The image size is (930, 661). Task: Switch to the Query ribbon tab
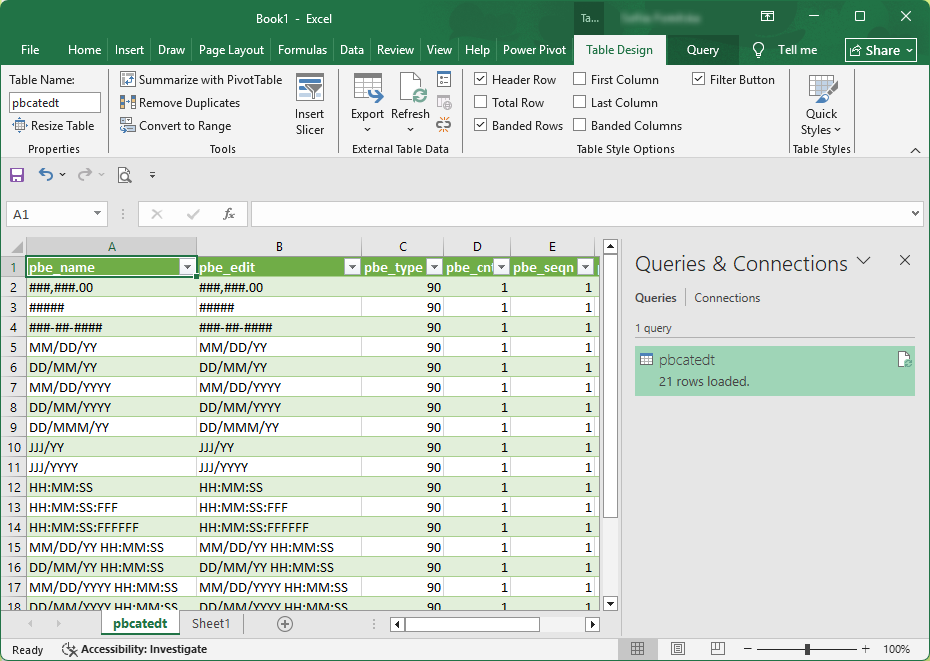tap(702, 49)
